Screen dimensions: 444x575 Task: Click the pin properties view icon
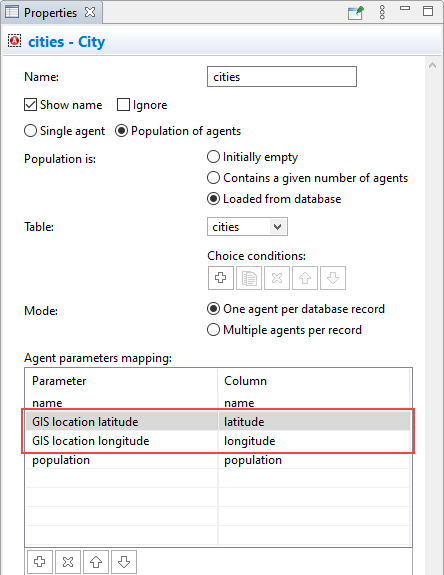pyautogui.click(x=355, y=12)
